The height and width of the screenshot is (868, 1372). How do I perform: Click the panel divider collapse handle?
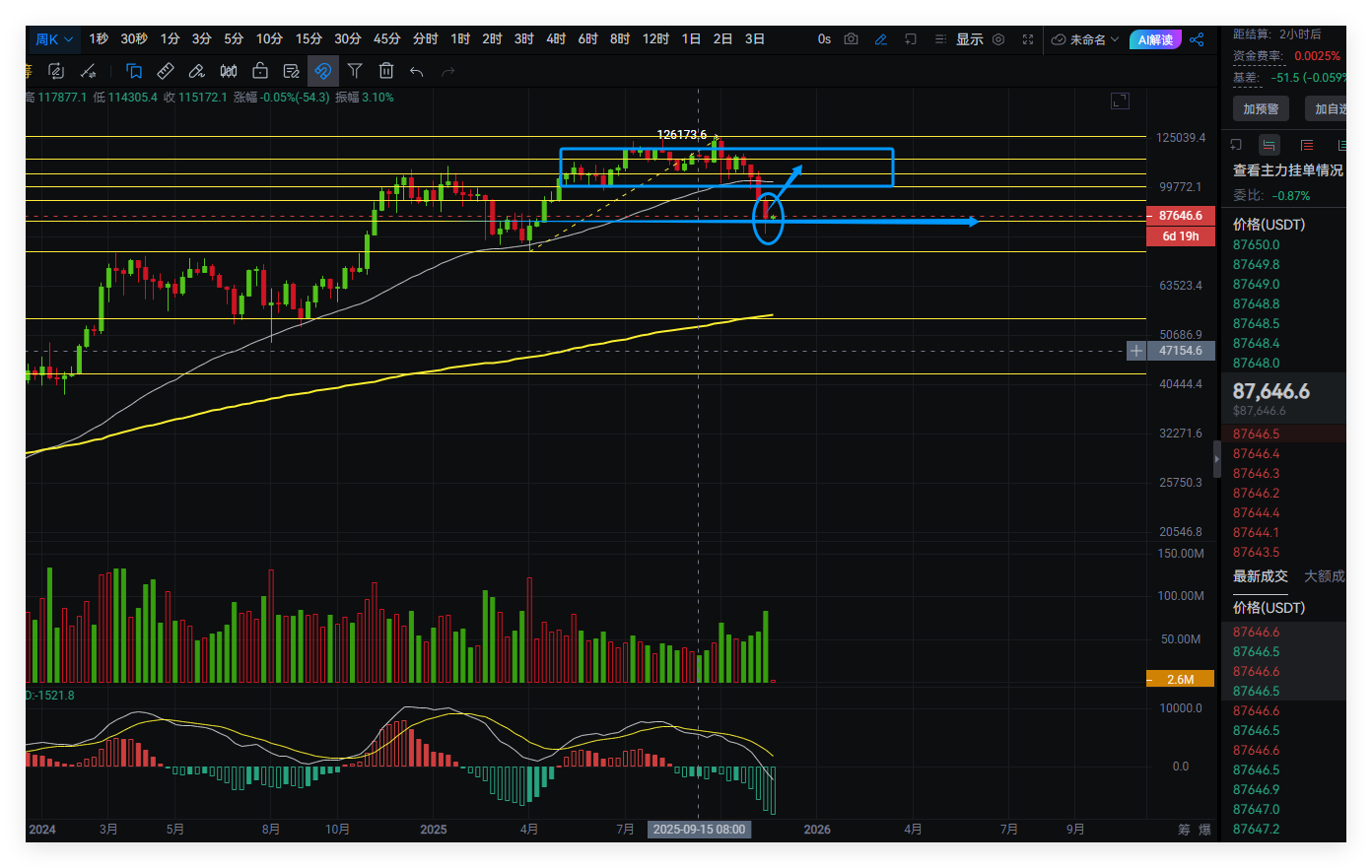[x=1216, y=458]
